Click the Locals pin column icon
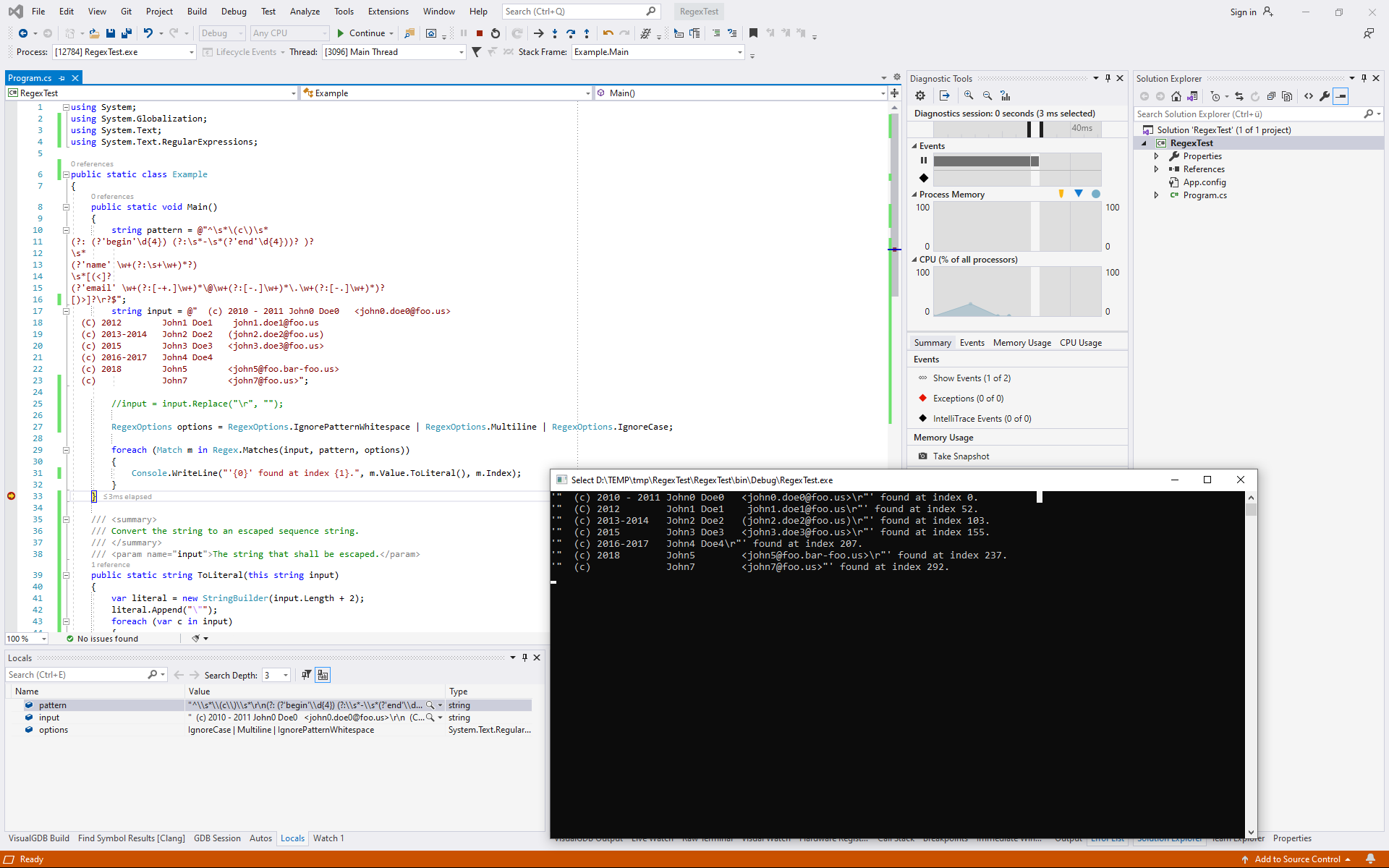Image resolution: width=1389 pixels, height=868 pixels. (x=307, y=675)
